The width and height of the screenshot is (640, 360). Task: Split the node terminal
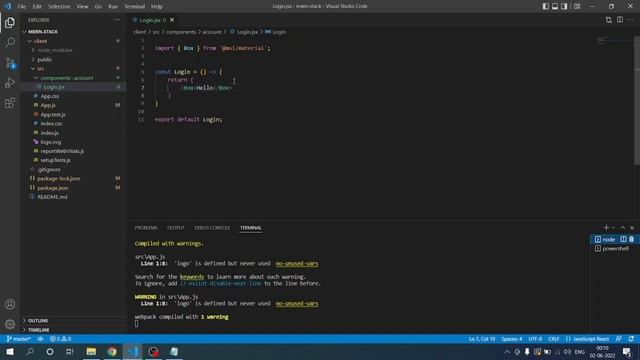click(x=623, y=239)
